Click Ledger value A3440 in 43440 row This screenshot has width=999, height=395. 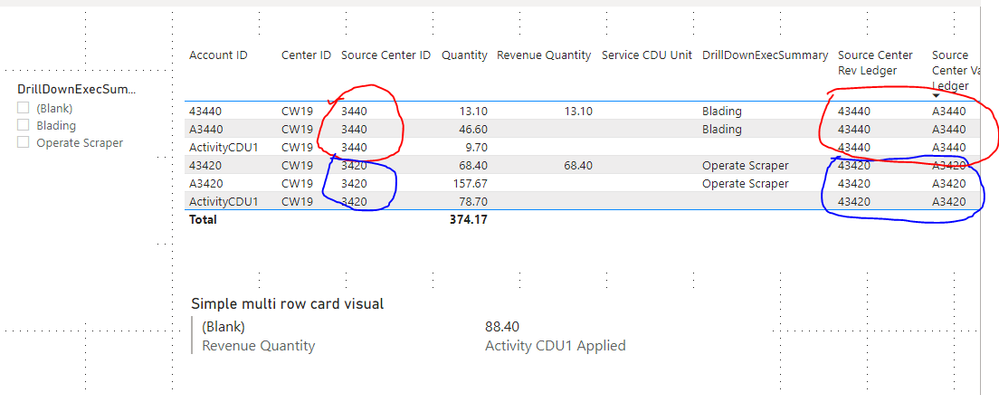(949, 111)
